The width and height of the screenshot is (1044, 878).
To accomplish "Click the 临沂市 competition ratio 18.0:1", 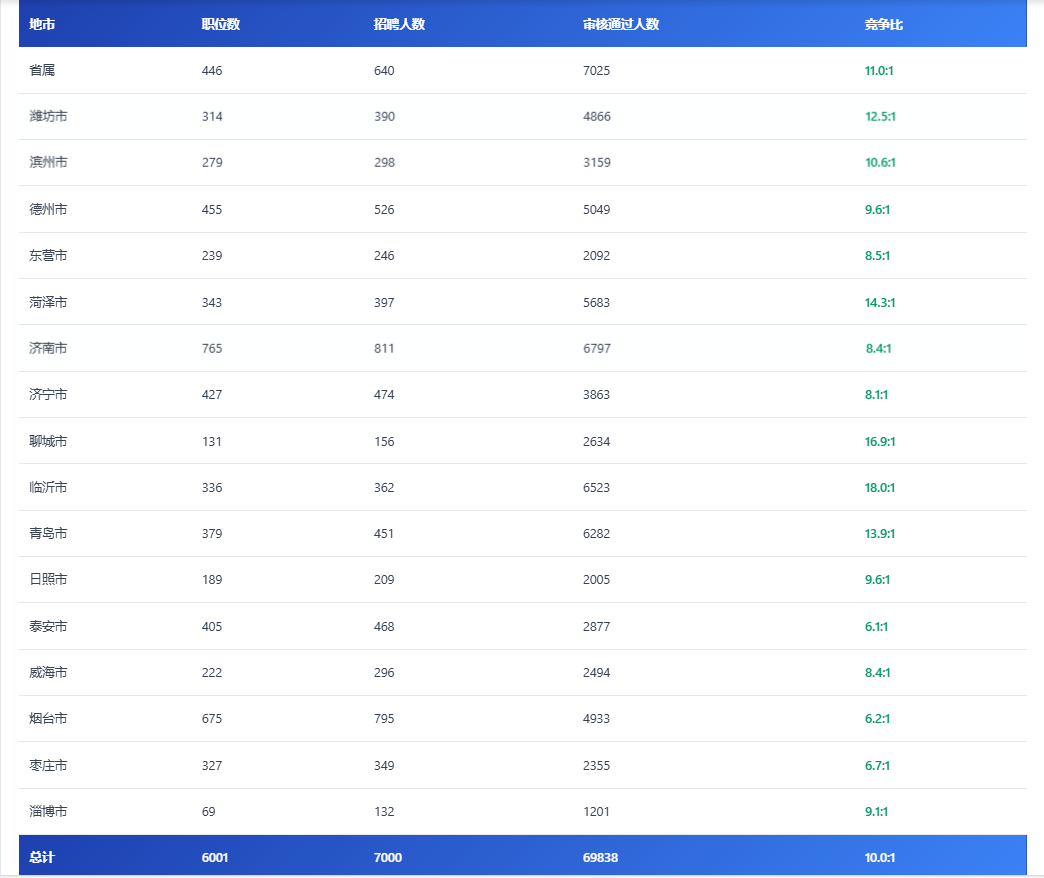I will 879,487.
